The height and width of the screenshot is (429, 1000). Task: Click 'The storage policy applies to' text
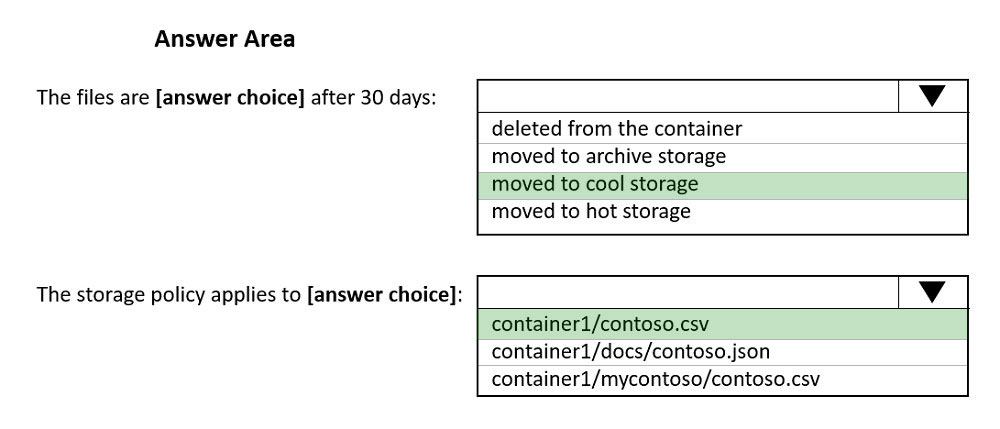click(x=170, y=294)
